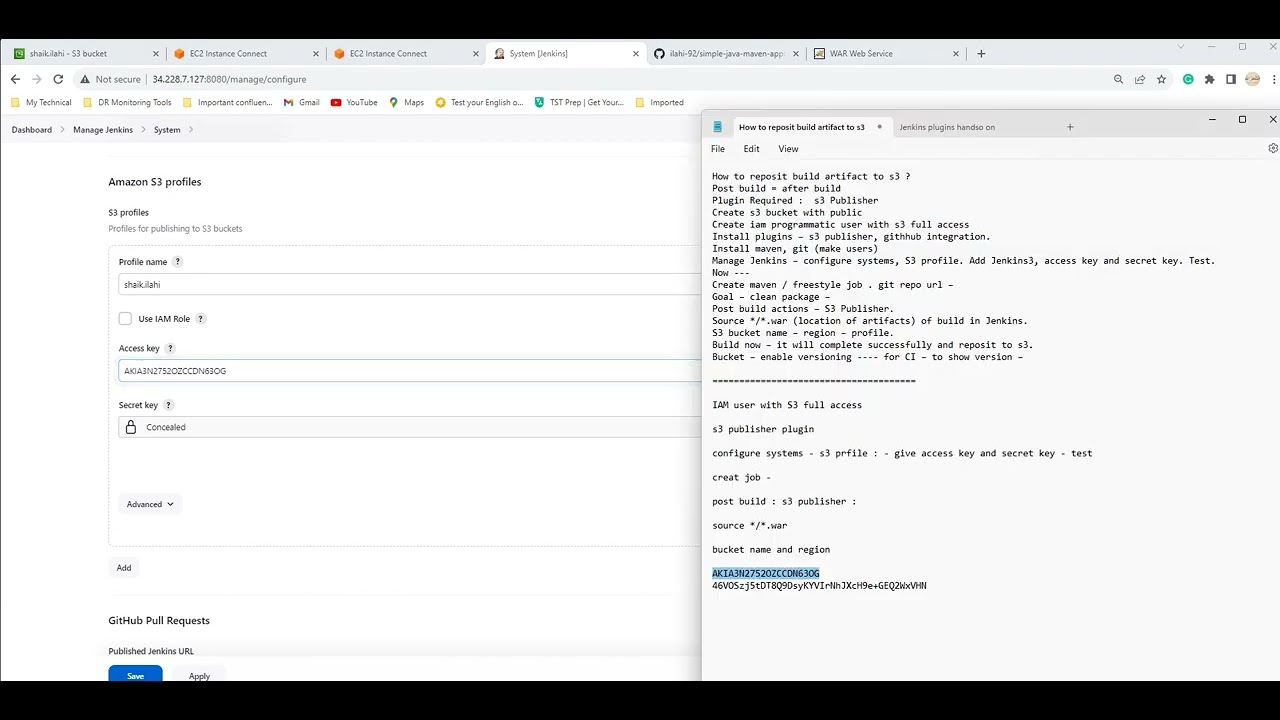Toggle the browser side panel icon
The width and height of the screenshot is (1280, 720).
click(x=1231, y=79)
